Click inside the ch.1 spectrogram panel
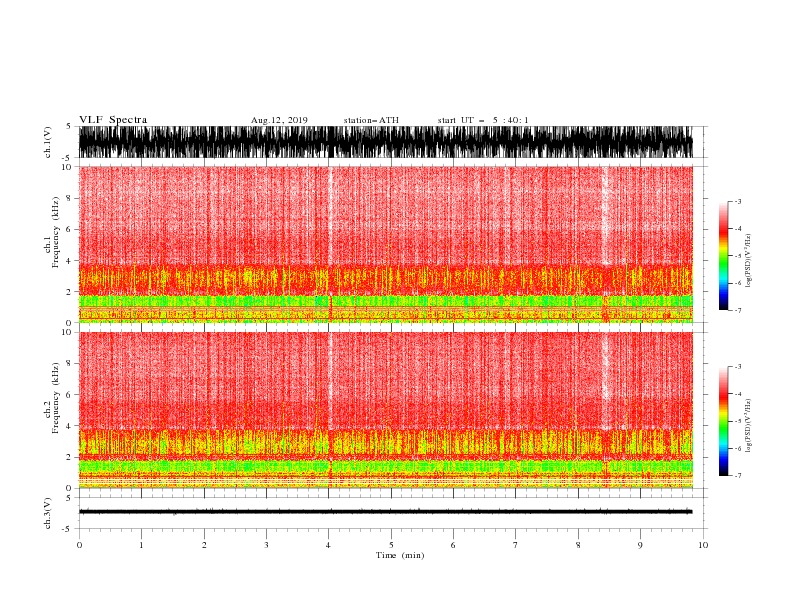Viewport: 792px width, 612px height. click(385, 244)
